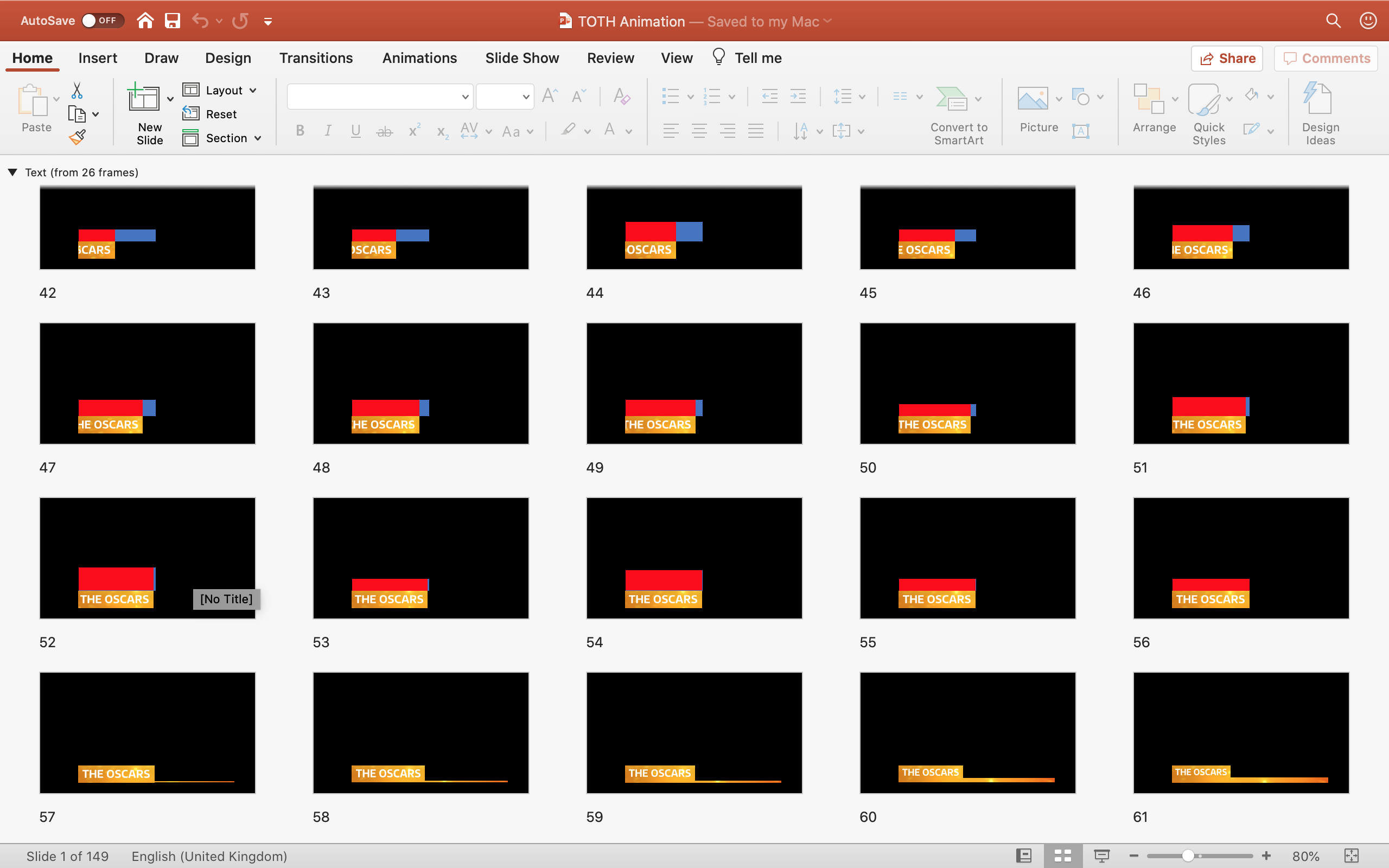Toggle bold formatting
Screen dimensions: 1389x868
tap(300, 131)
